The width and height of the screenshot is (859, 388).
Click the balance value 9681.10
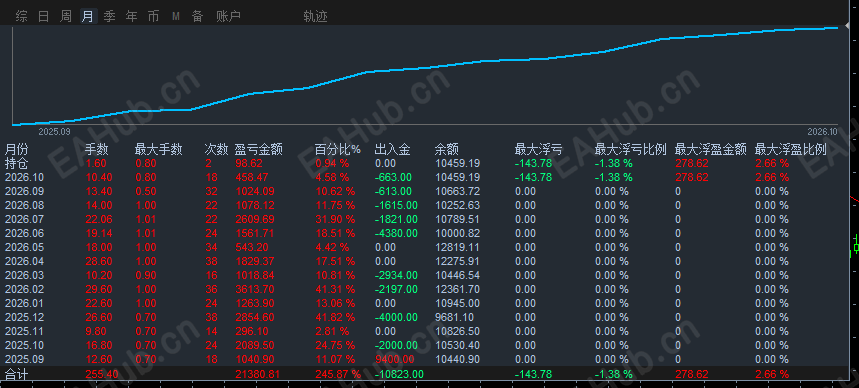pos(454,317)
